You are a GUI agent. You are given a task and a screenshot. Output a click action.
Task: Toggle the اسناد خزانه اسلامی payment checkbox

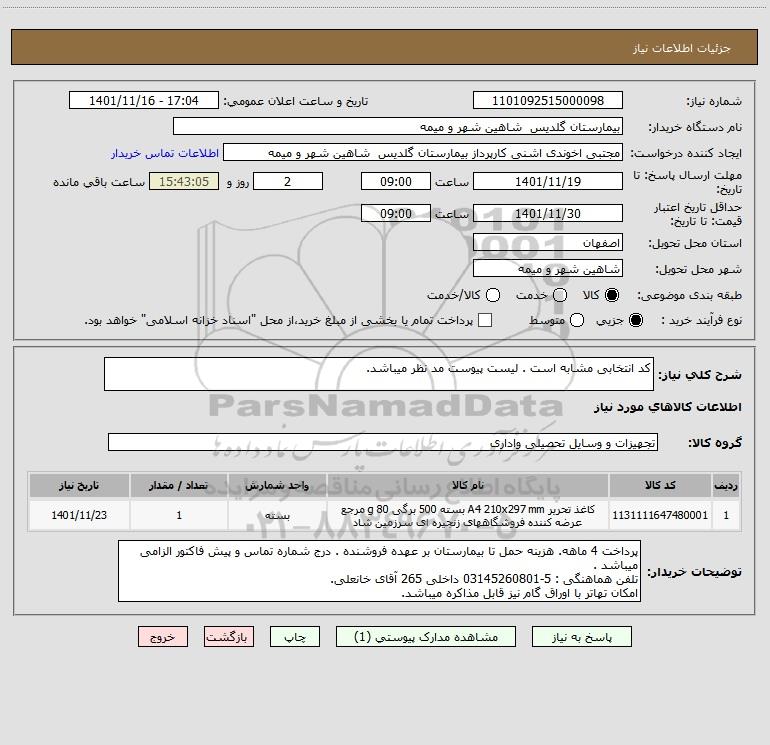pos(485,320)
